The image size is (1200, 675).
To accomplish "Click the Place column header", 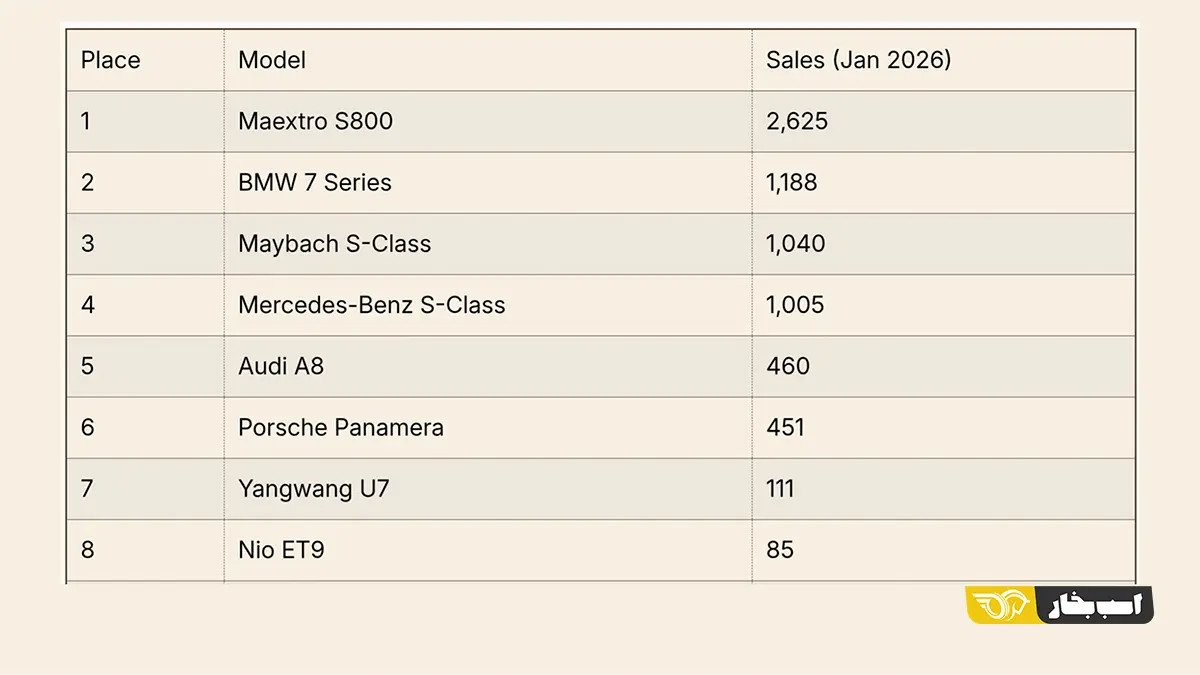I will click(111, 60).
